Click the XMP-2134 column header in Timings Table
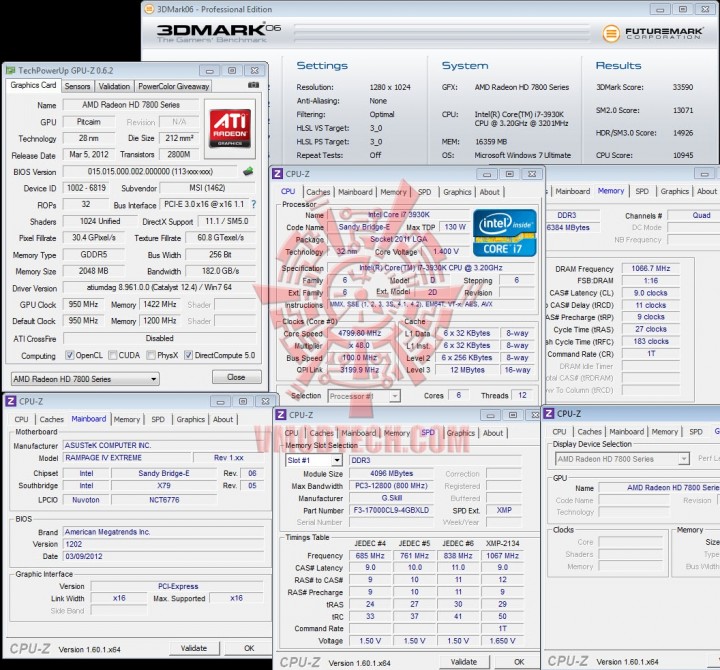 point(503,543)
